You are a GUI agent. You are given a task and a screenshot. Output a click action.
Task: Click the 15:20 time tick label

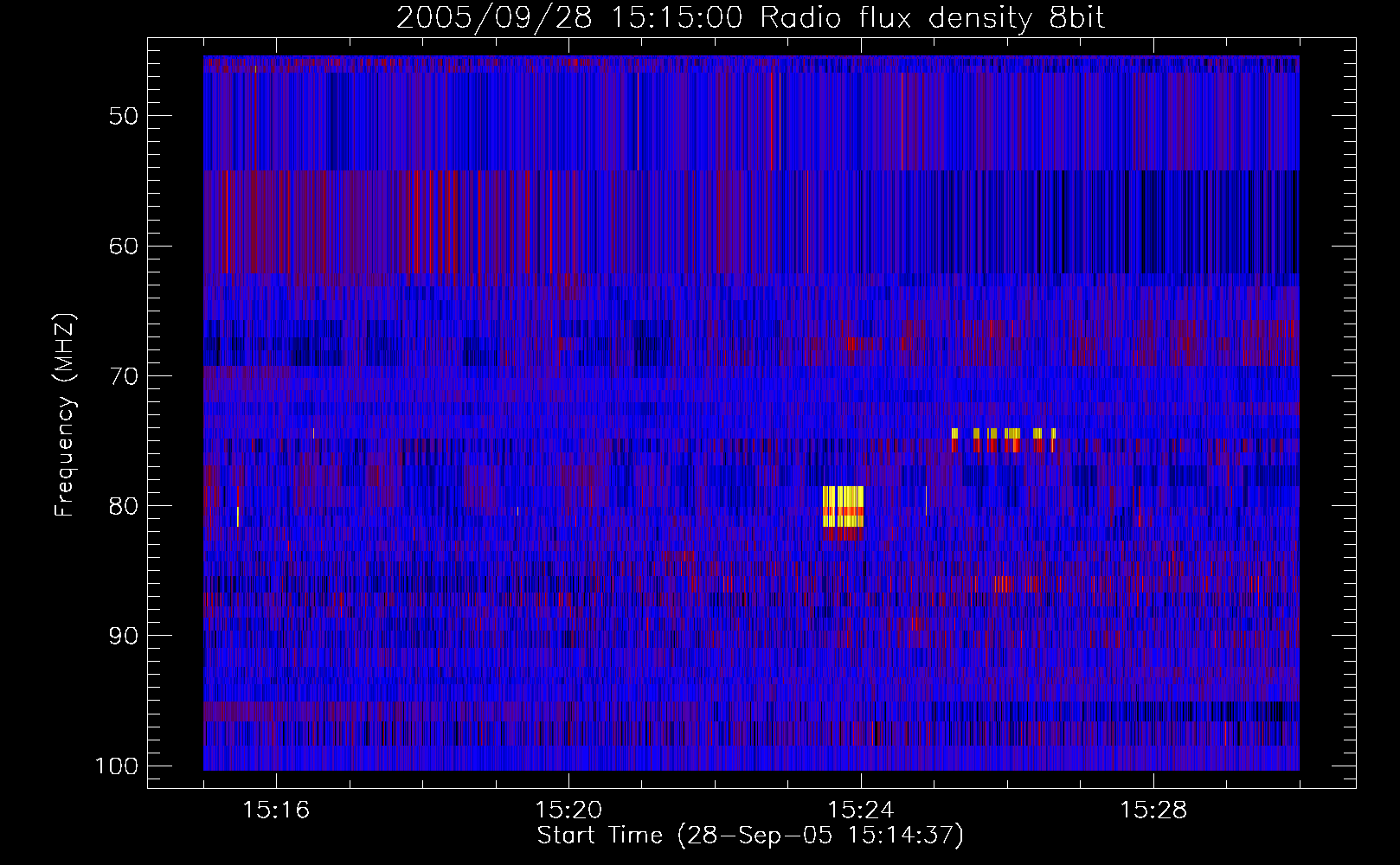[568, 810]
